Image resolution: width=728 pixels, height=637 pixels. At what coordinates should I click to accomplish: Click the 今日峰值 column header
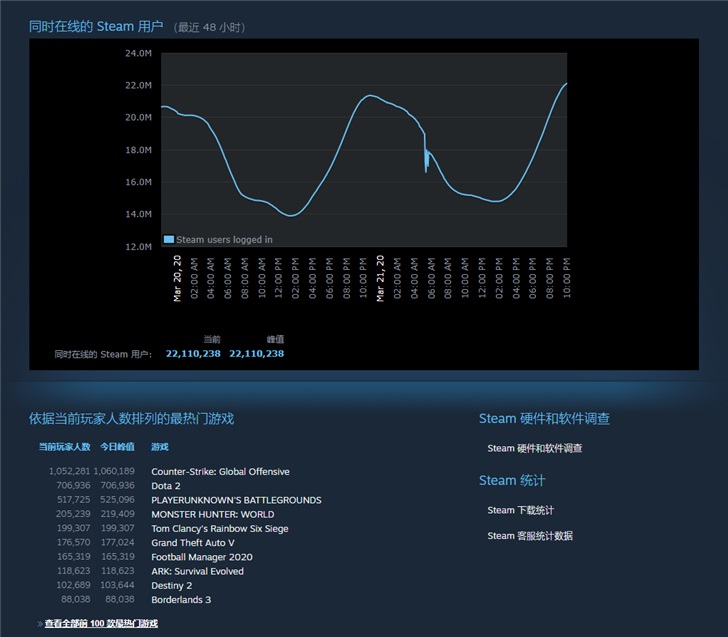pos(117,447)
